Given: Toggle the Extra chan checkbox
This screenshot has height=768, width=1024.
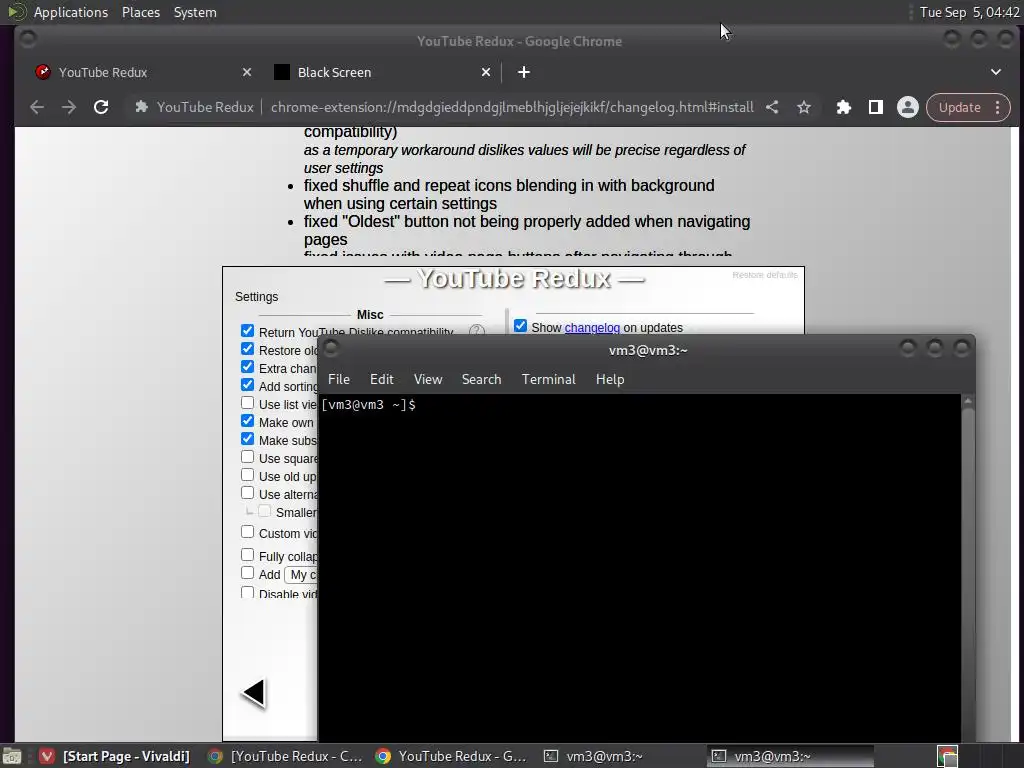Looking at the screenshot, I should pyautogui.click(x=247, y=367).
